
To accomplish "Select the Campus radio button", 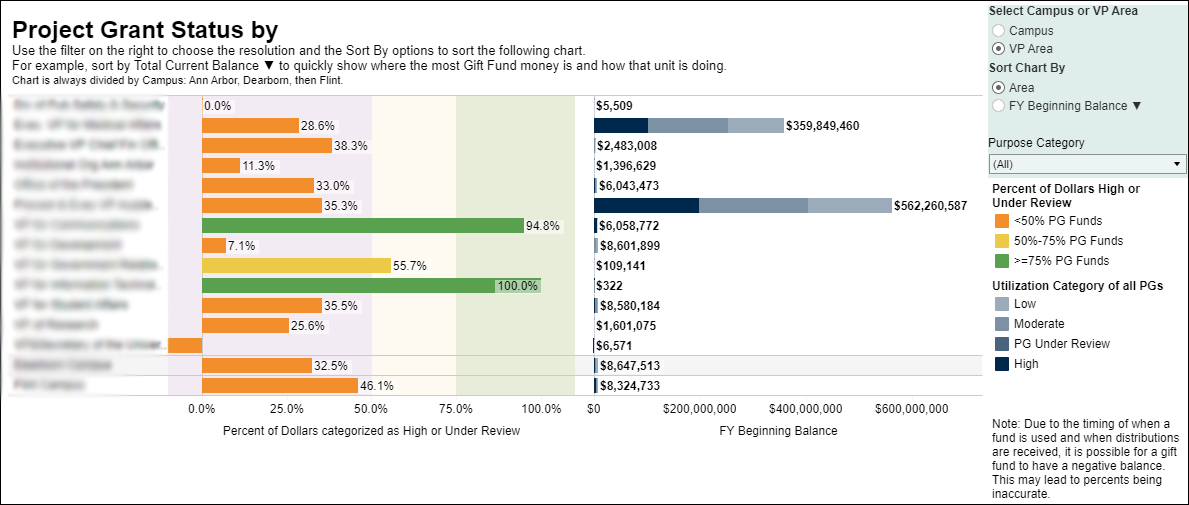I will (x=998, y=31).
